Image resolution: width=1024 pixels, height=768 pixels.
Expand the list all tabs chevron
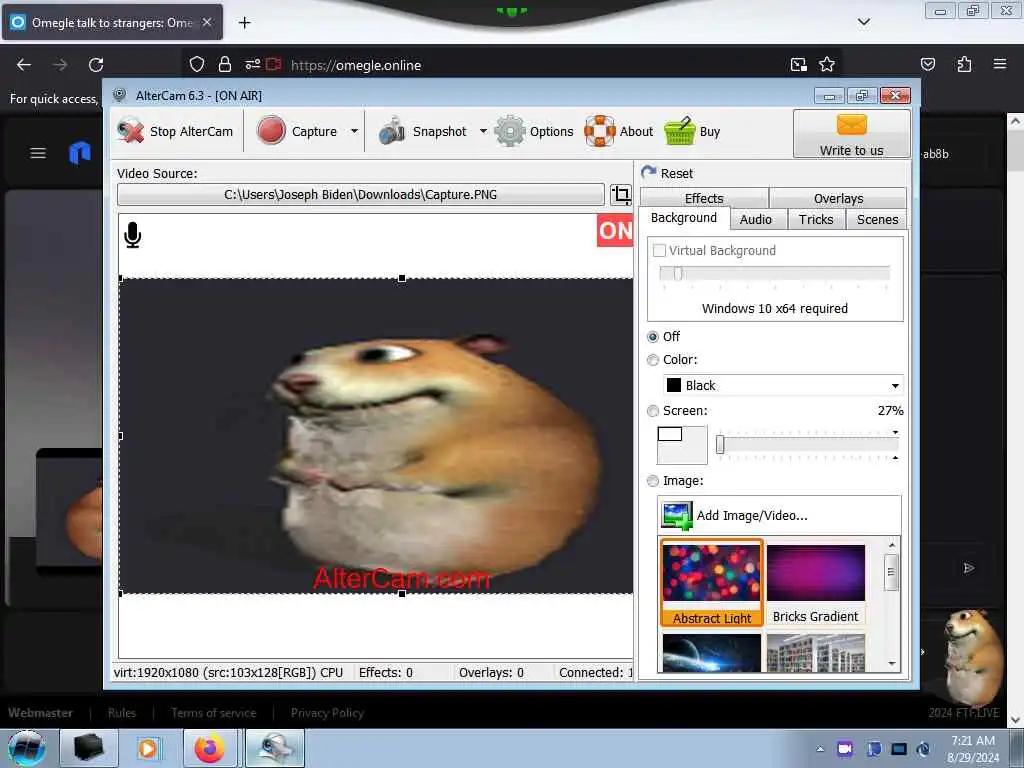[863, 22]
